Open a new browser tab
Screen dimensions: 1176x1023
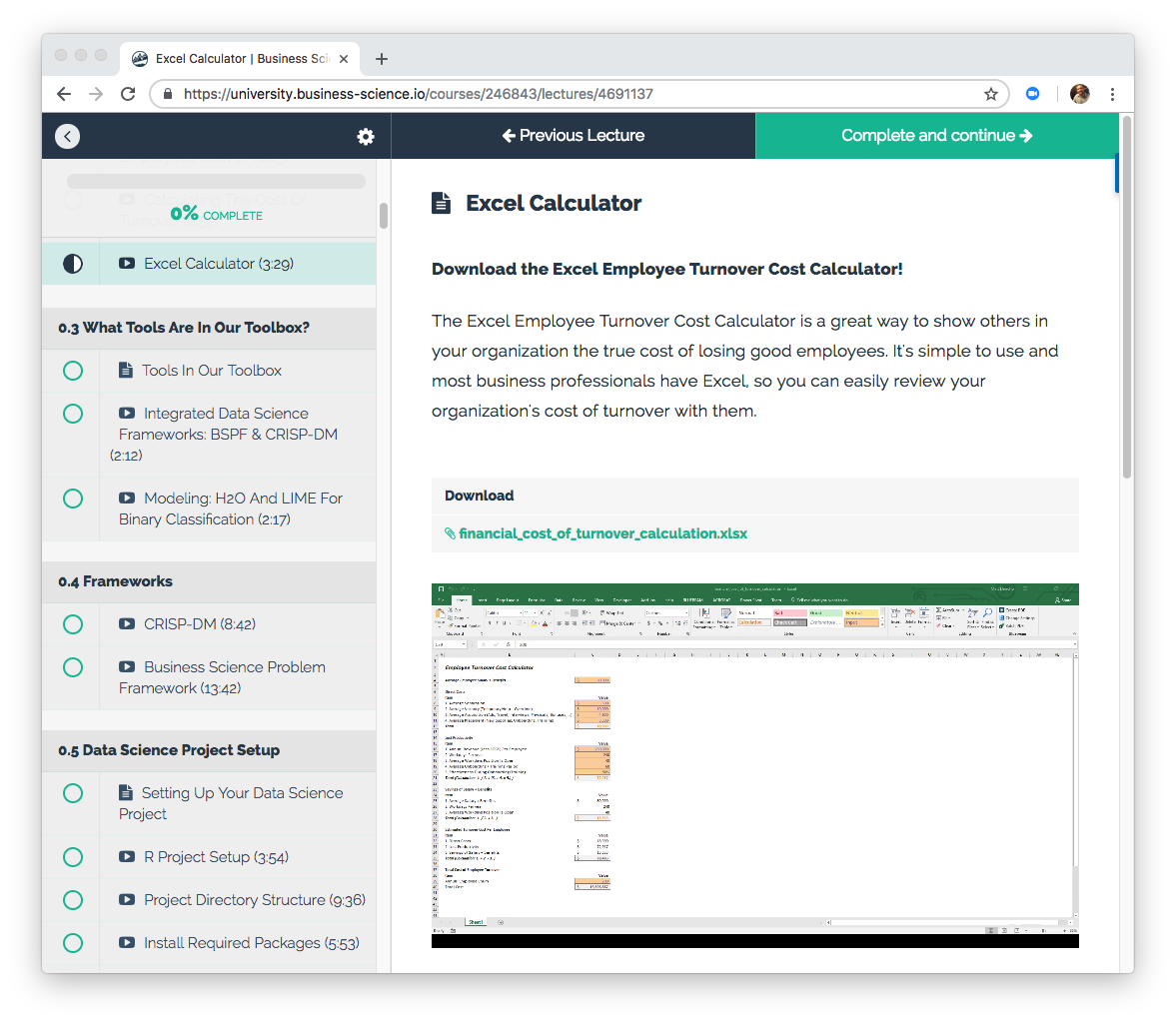tap(381, 59)
